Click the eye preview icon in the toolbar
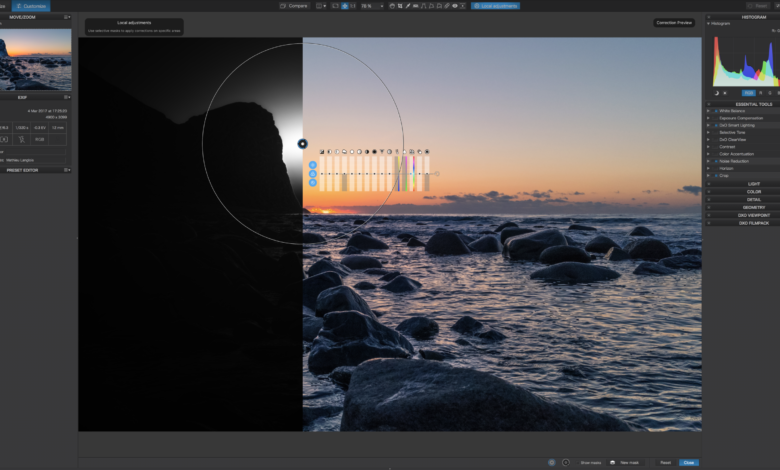 455,6
